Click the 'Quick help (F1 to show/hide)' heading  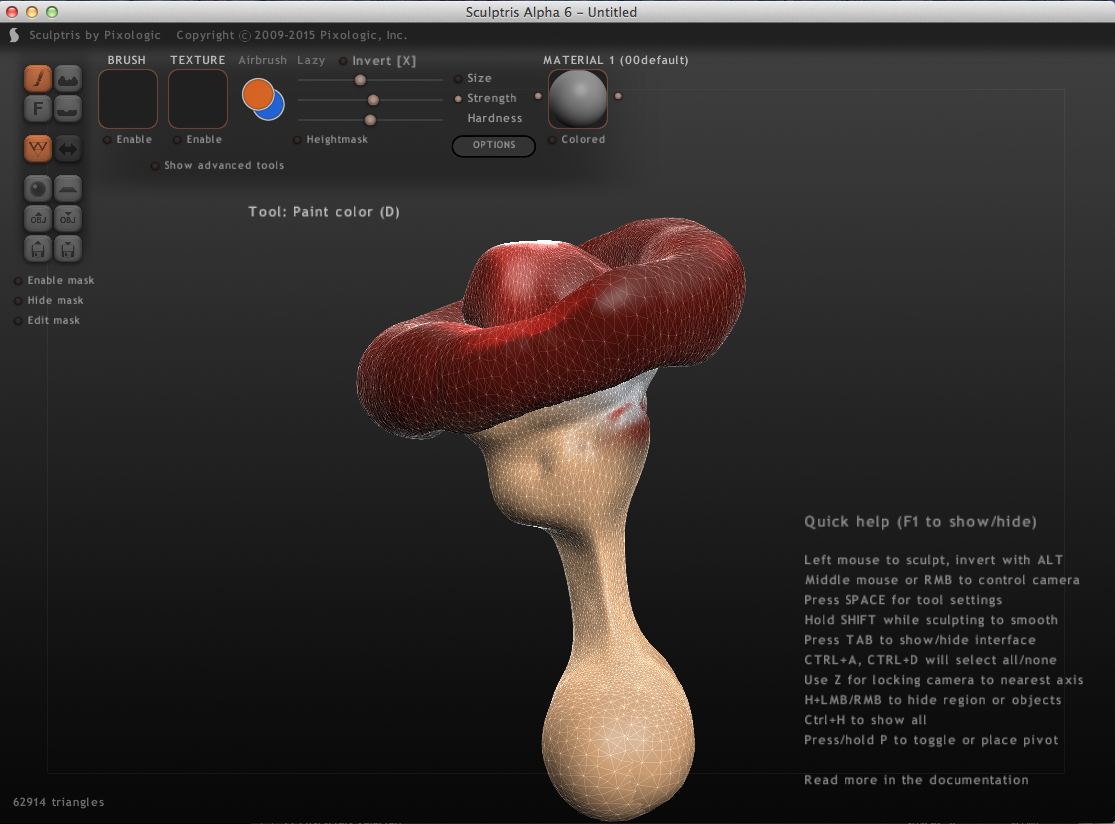pos(920,522)
